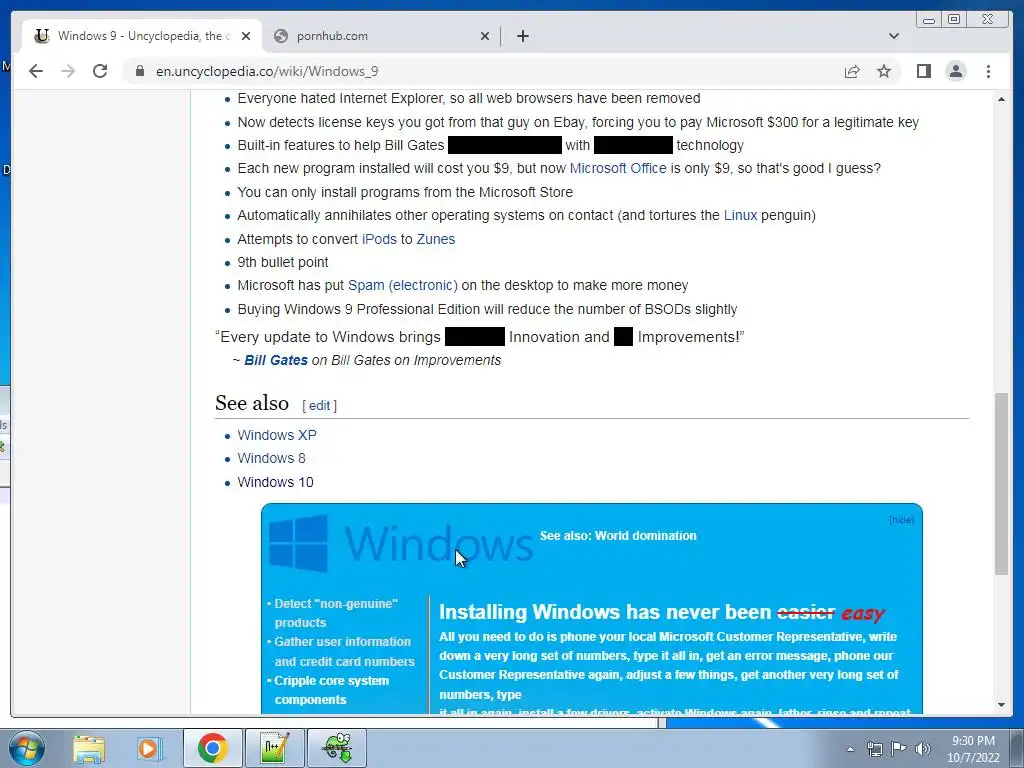Click the Windows 10 list entry
The height and width of the screenshot is (768, 1024).
[275, 482]
